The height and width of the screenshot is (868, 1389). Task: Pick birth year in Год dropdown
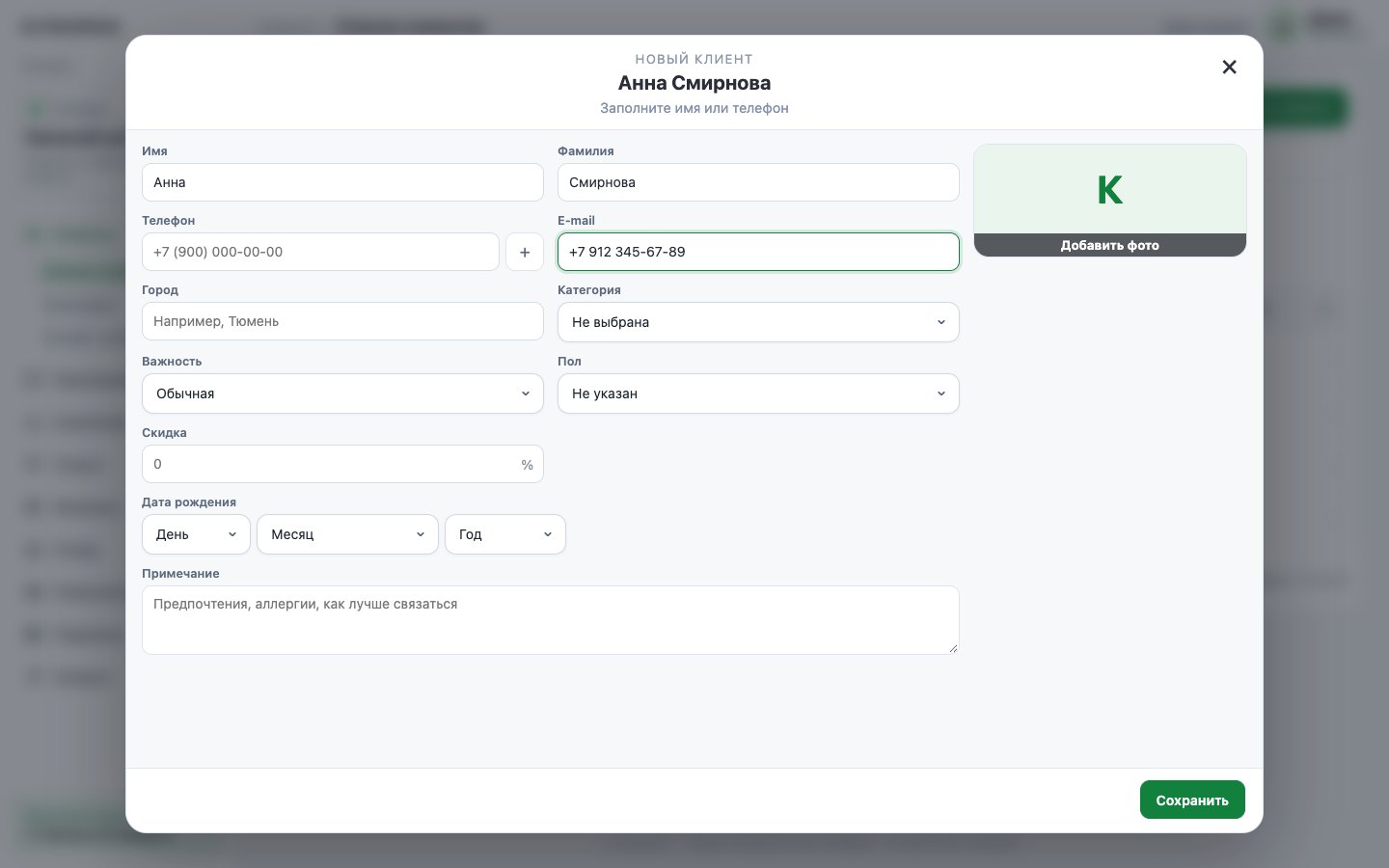pyautogui.click(x=504, y=534)
